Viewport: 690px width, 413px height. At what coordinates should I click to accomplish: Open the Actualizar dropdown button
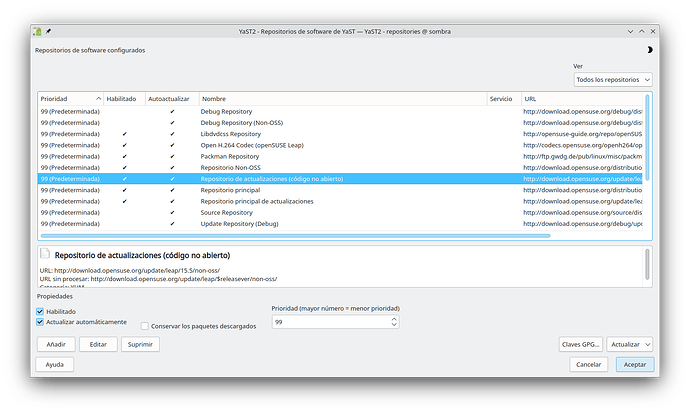[x=630, y=344]
